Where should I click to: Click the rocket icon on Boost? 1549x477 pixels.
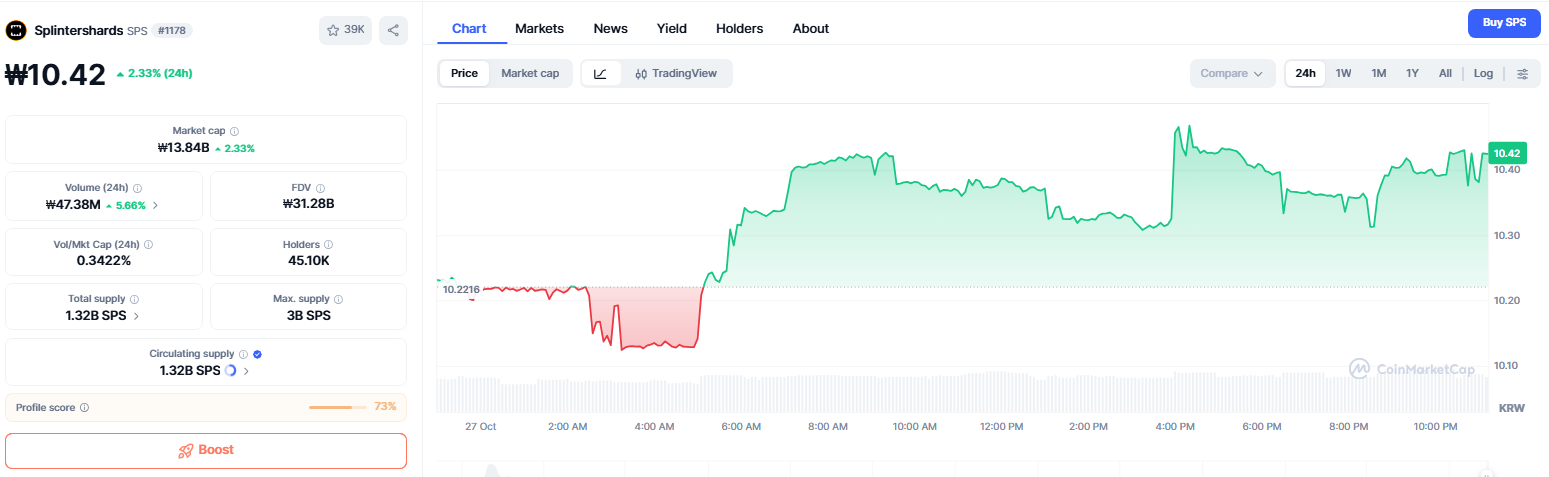(185, 450)
